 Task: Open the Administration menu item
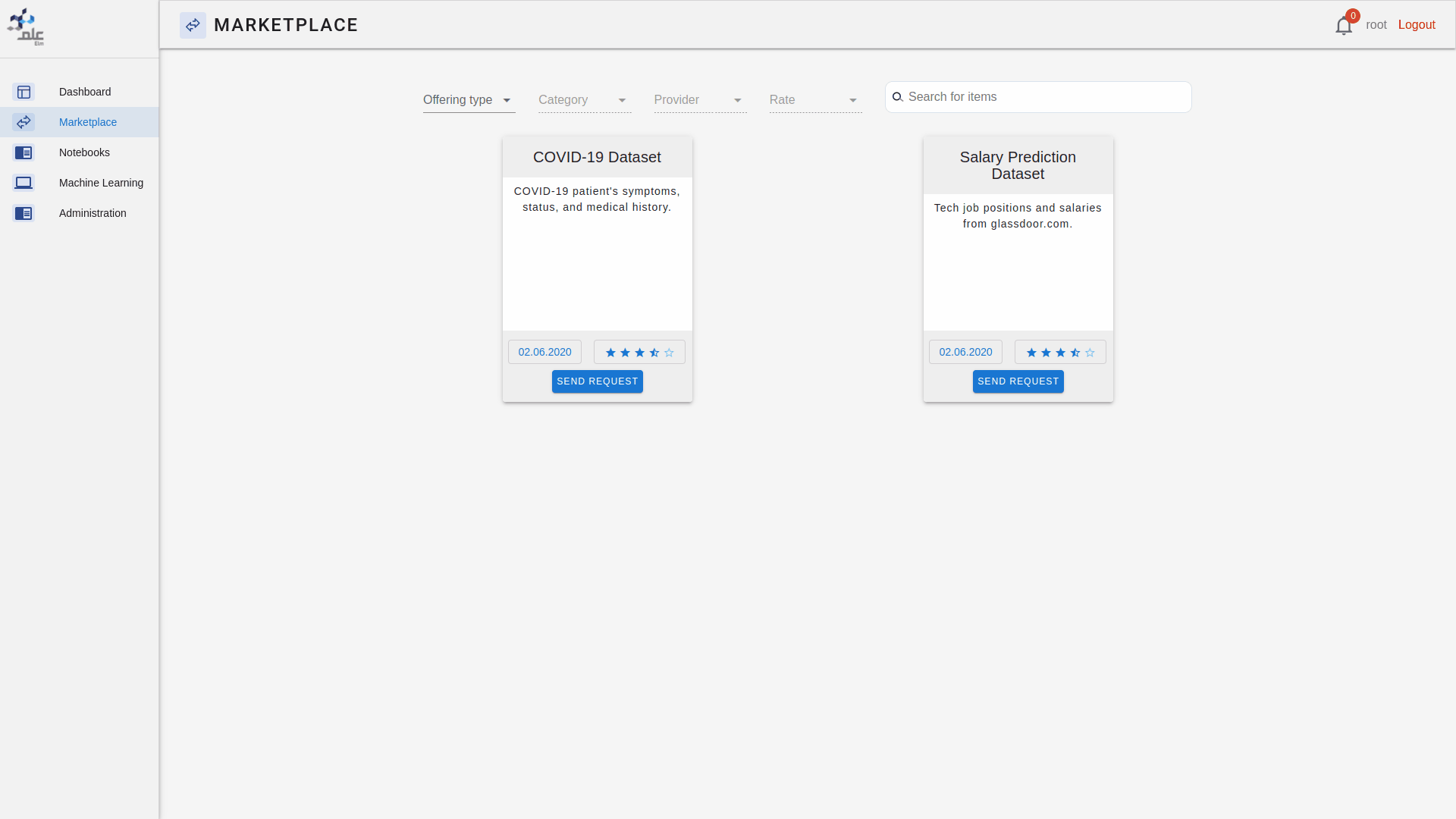[x=93, y=213]
